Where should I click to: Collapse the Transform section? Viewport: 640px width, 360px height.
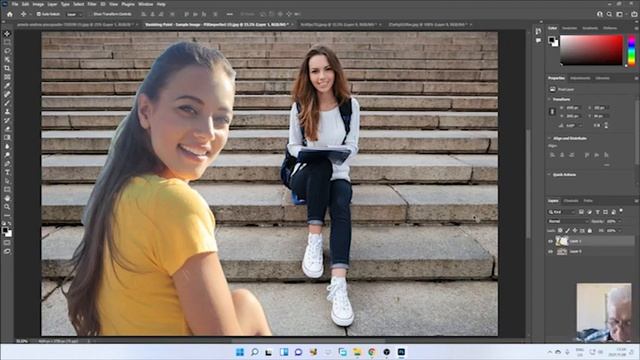[x=549, y=99]
